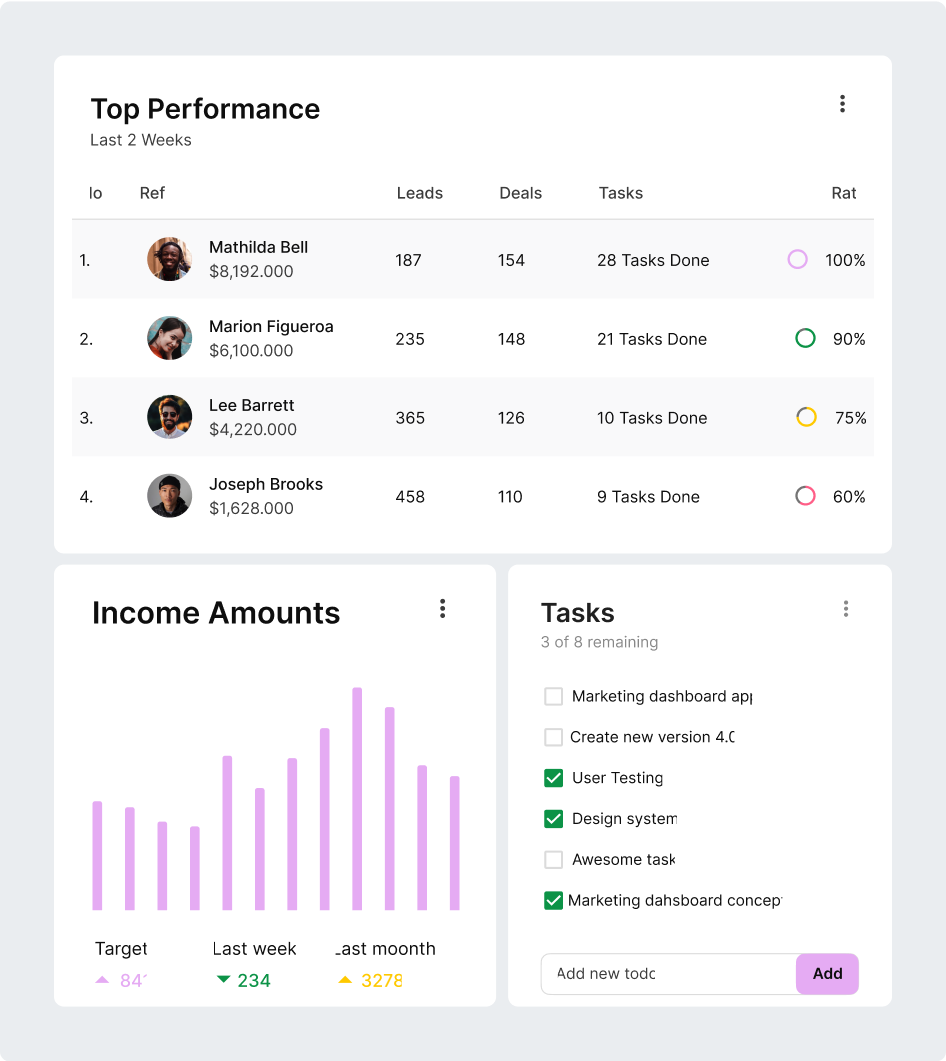The height and width of the screenshot is (1061, 946).
Task: Open the Income Amounts three-dot menu
Action: tap(442, 609)
